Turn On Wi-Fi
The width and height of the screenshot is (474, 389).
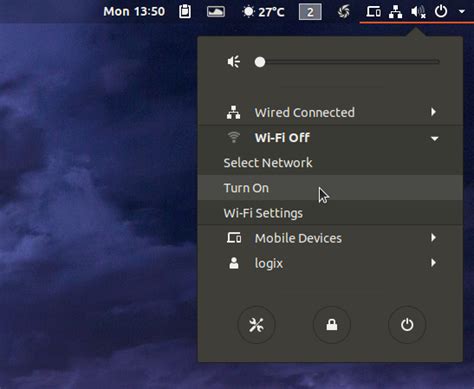[330, 188]
